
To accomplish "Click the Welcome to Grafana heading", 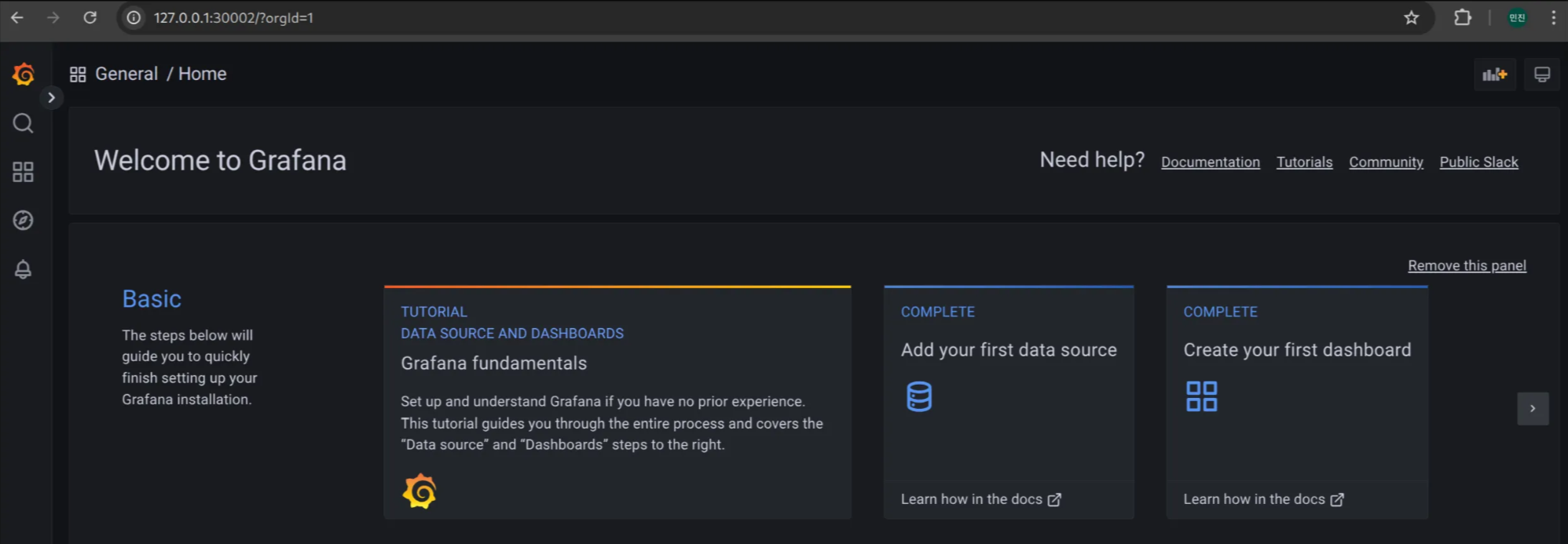I will (220, 160).
